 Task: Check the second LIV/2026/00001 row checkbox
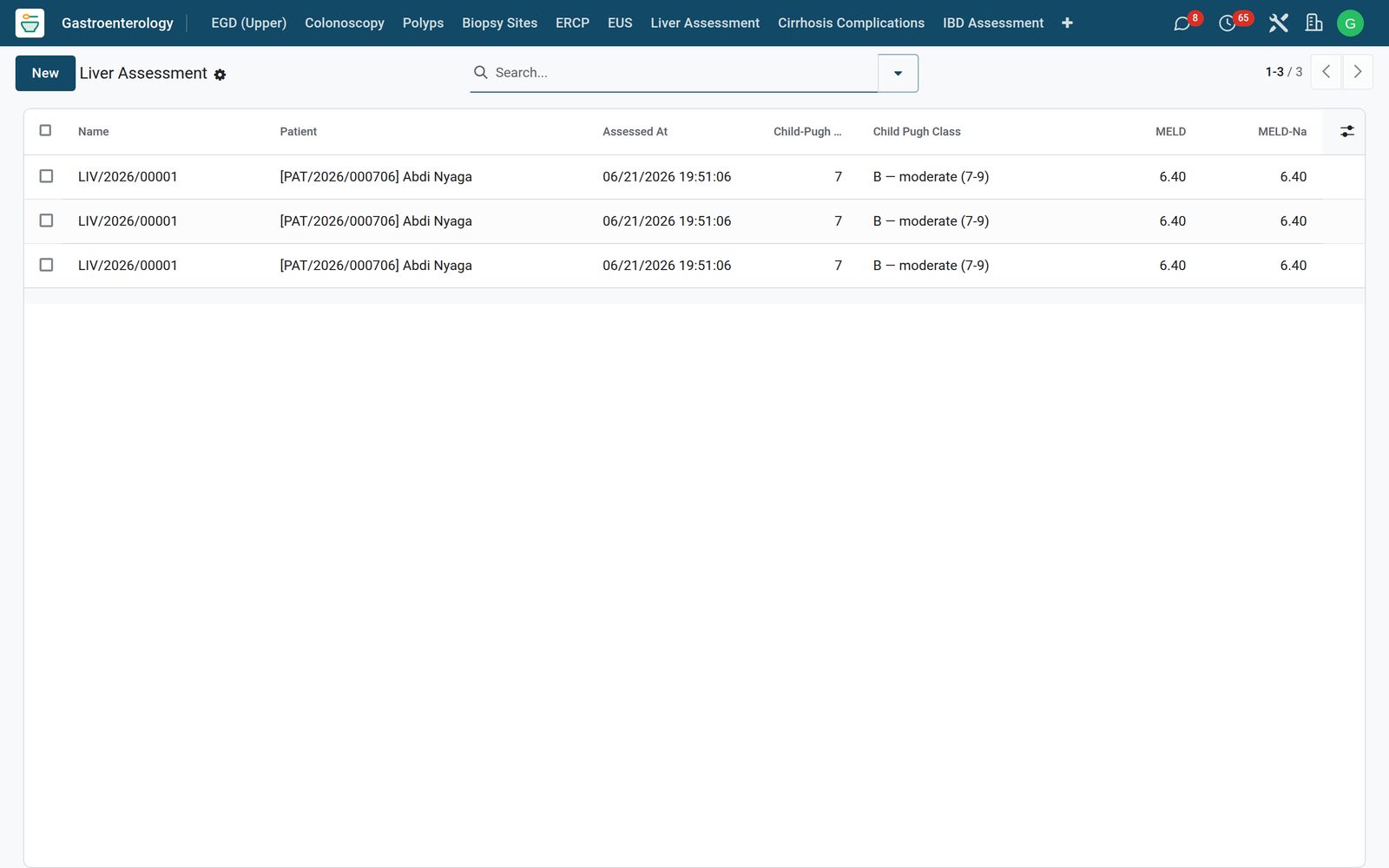46,220
